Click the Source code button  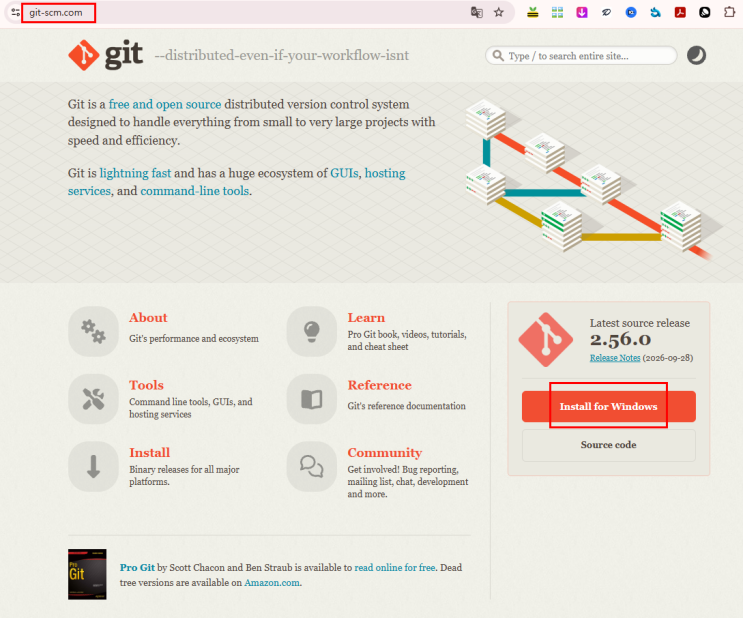[608, 445]
